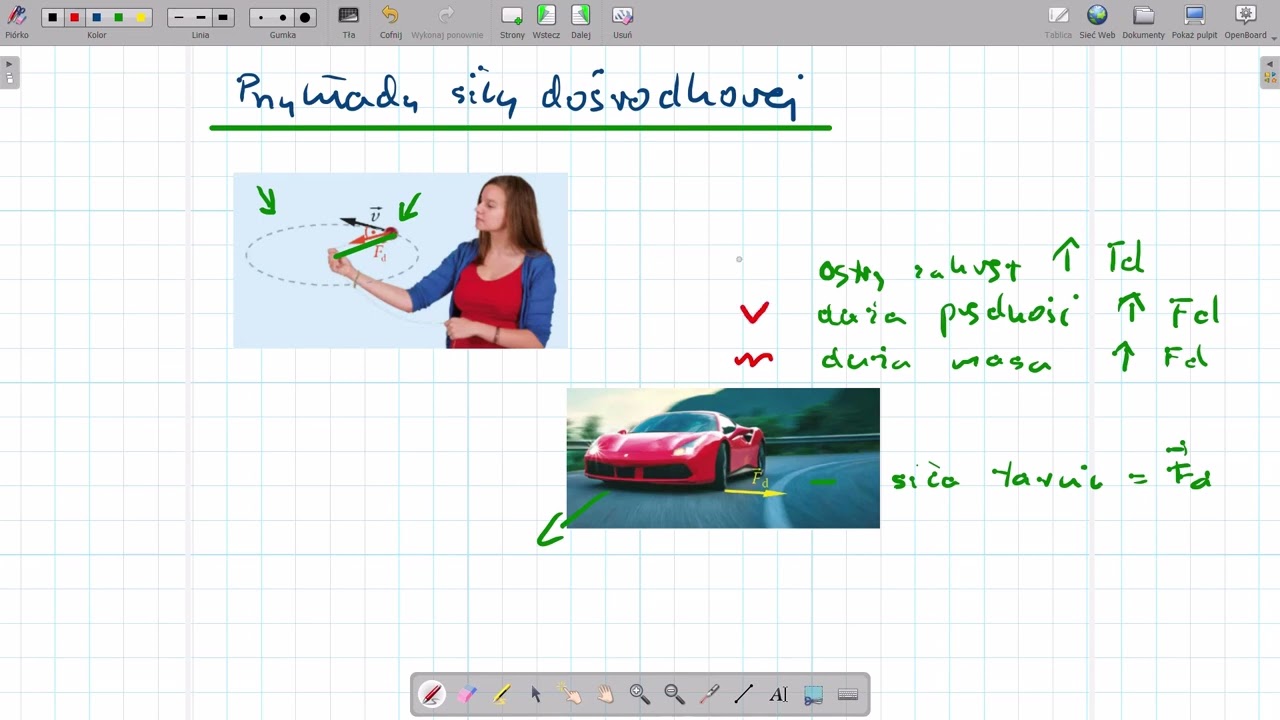
Task: Choose the blue color swatch
Action: (x=97, y=17)
